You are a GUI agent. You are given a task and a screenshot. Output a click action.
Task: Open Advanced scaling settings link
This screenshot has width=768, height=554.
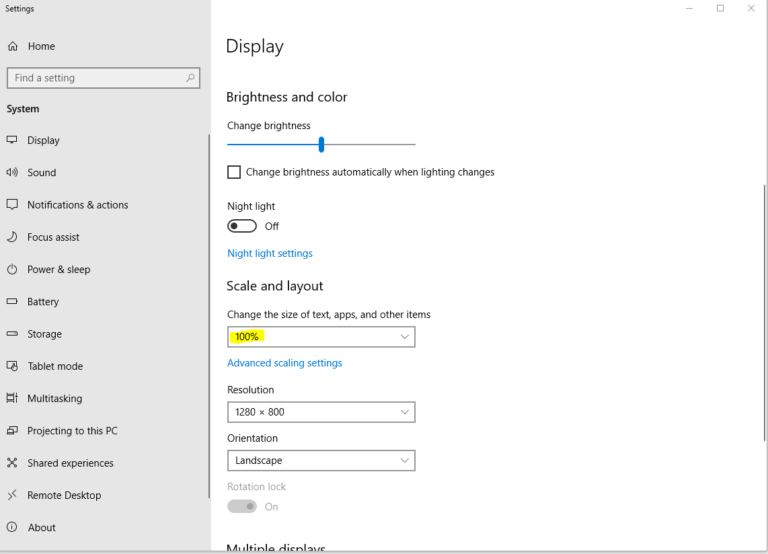click(x=285, y=363)
